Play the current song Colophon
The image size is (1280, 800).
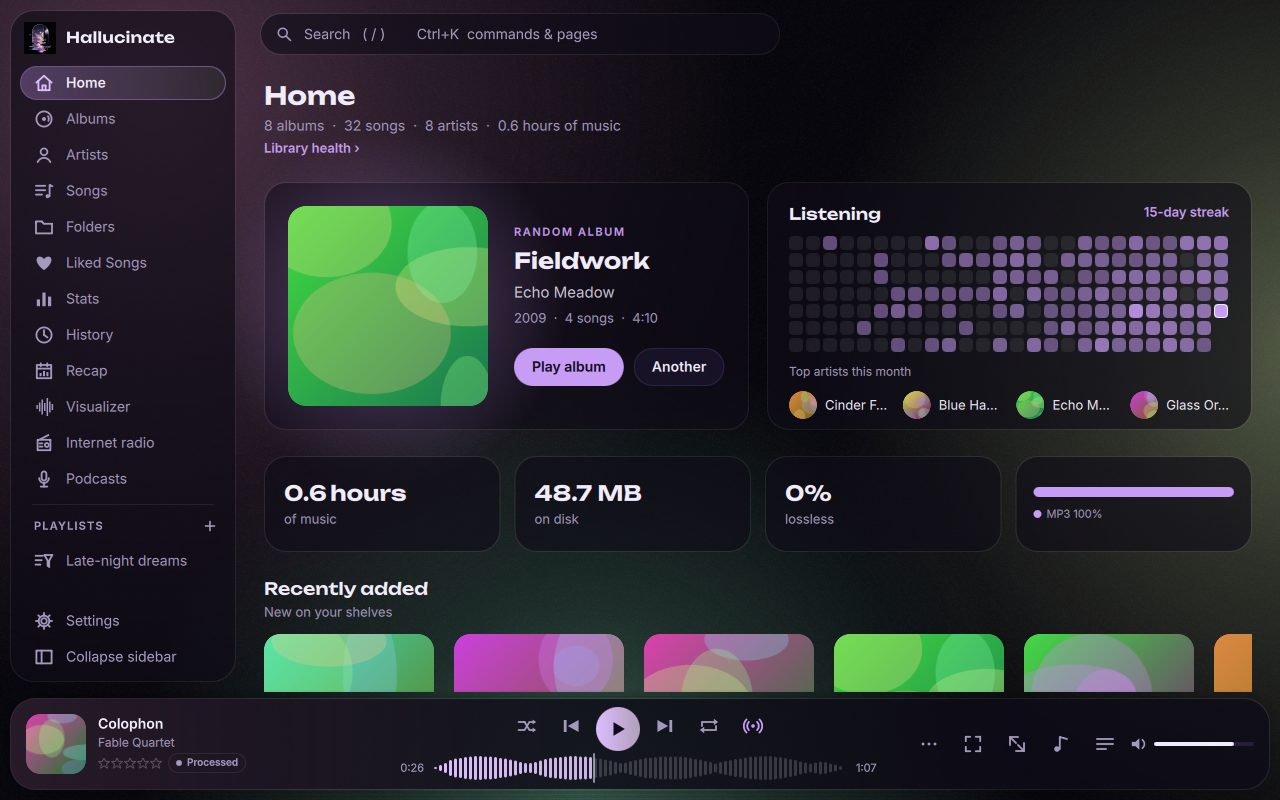[618, 729]
